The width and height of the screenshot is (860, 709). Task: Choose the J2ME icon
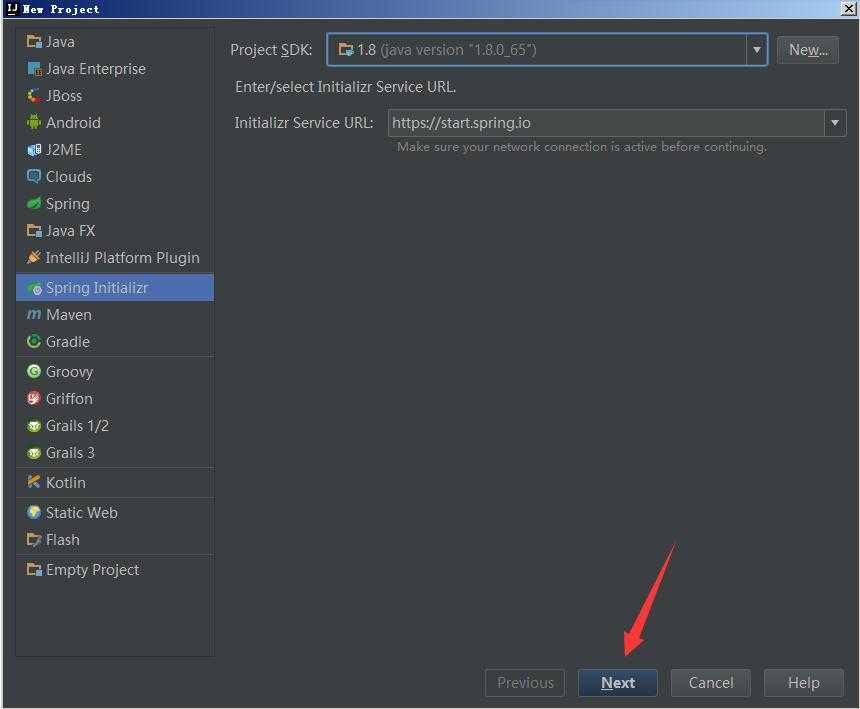tap(34, 150)
